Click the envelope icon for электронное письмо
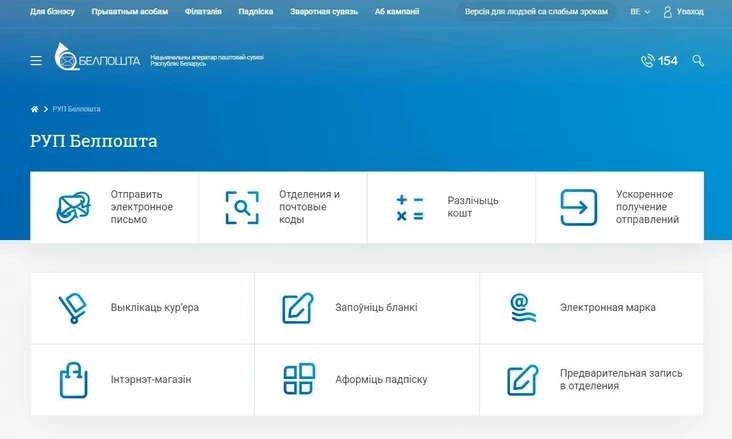 73,207
